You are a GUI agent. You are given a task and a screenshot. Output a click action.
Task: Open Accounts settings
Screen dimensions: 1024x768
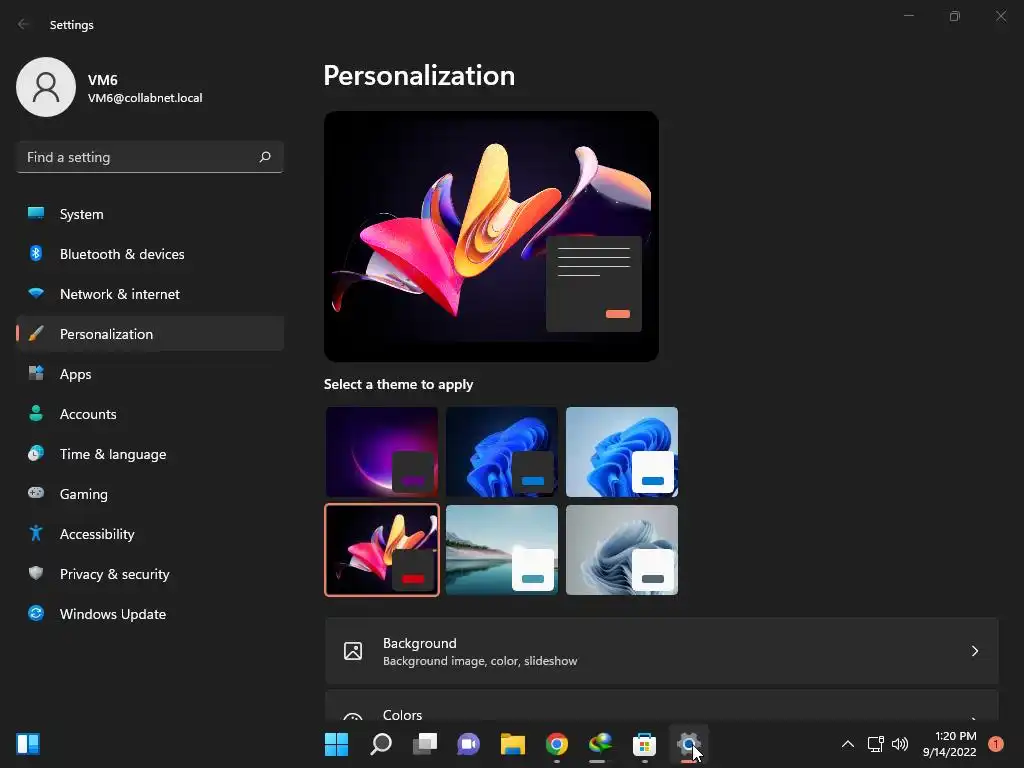tap(150, 414)
